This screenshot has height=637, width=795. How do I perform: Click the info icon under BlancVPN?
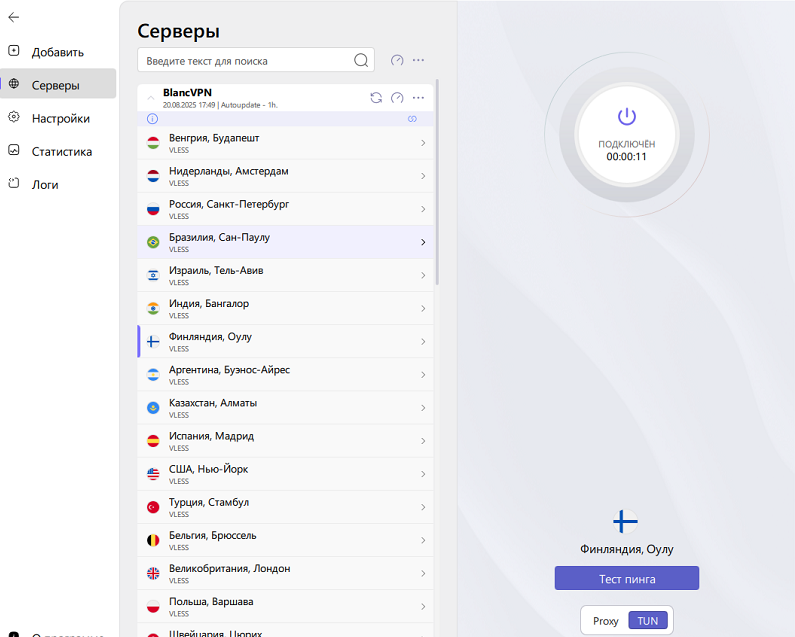coord(152,119)
